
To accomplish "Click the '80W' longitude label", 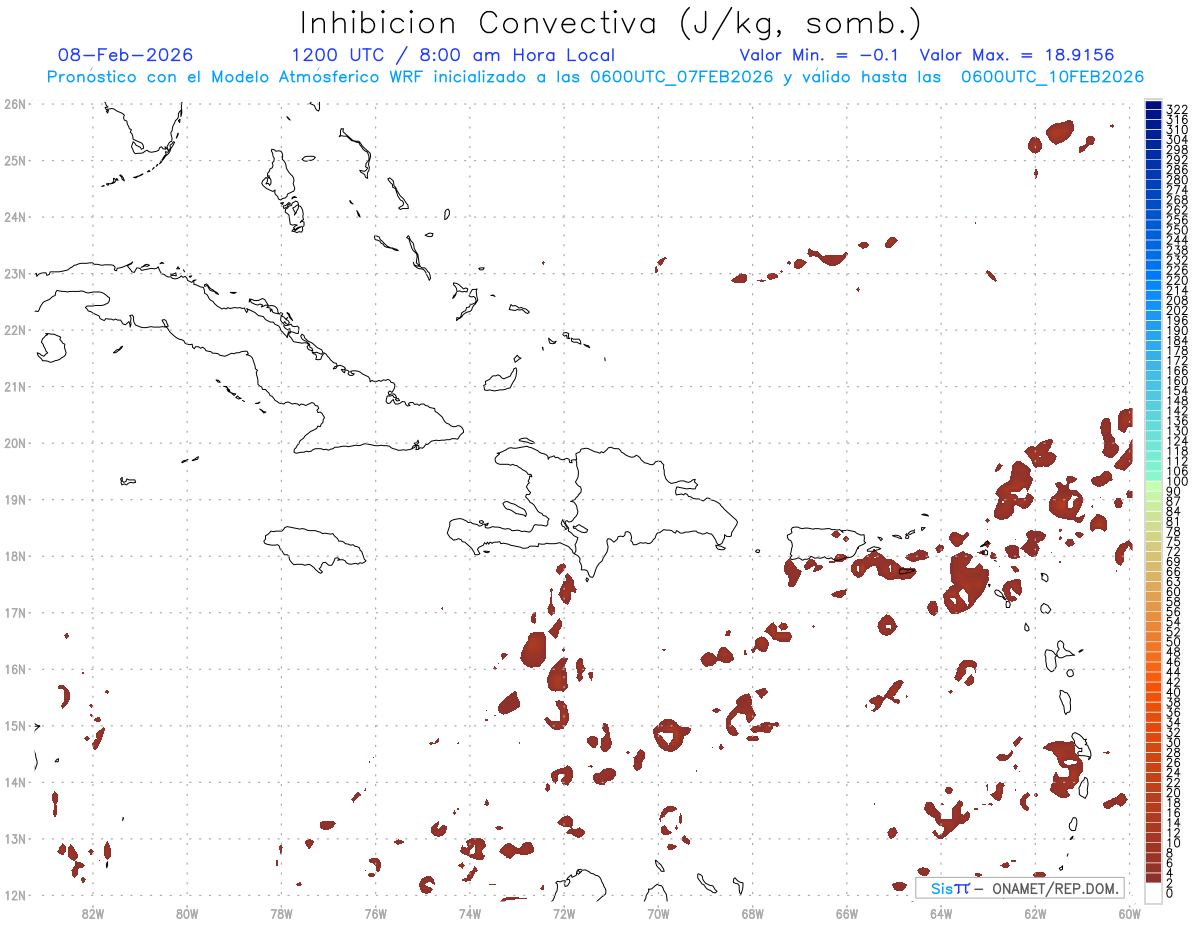I will (x=187, y=913).
